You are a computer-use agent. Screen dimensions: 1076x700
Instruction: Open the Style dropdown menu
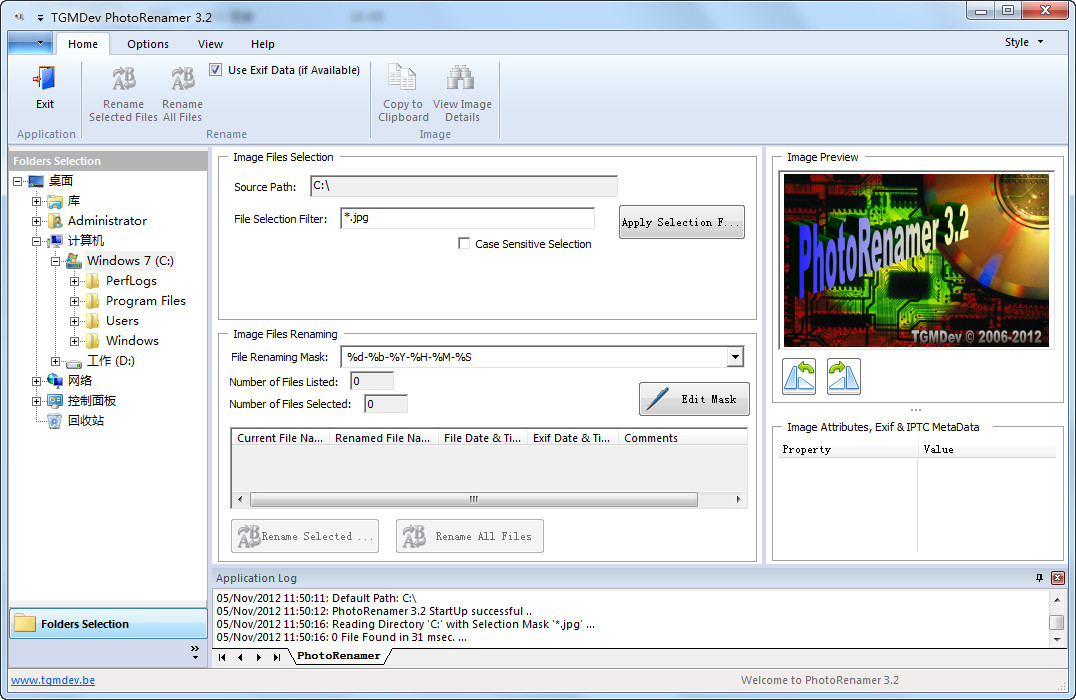[x=1024, y=43]
